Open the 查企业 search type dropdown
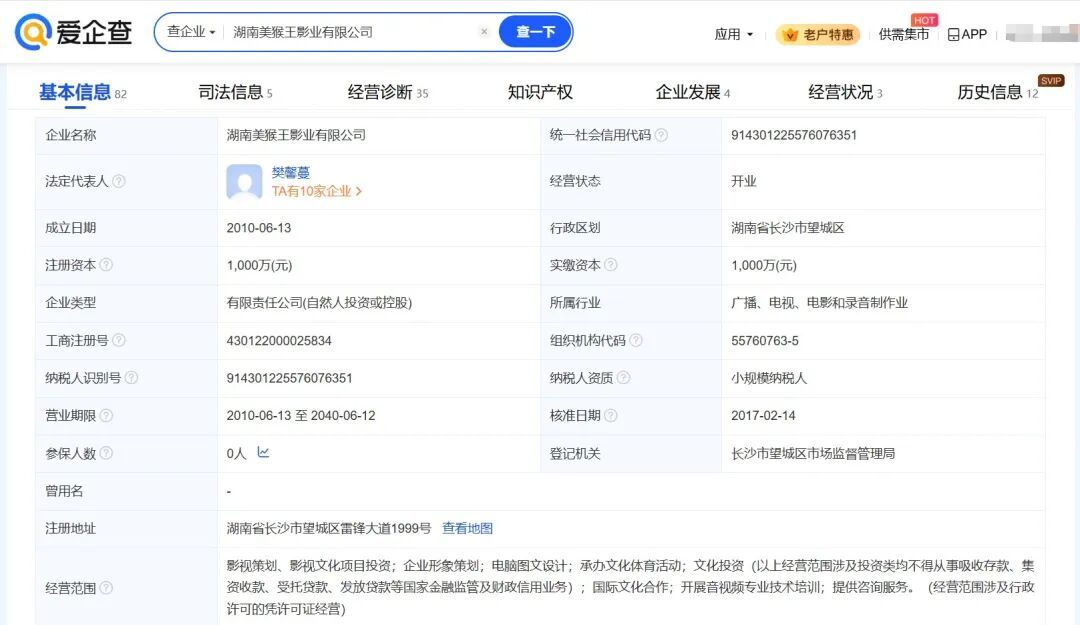 (191, 32)
